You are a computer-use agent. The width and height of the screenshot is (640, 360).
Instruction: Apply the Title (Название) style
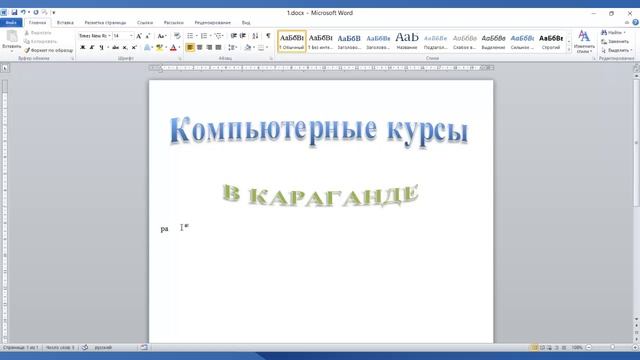(407, 41)
